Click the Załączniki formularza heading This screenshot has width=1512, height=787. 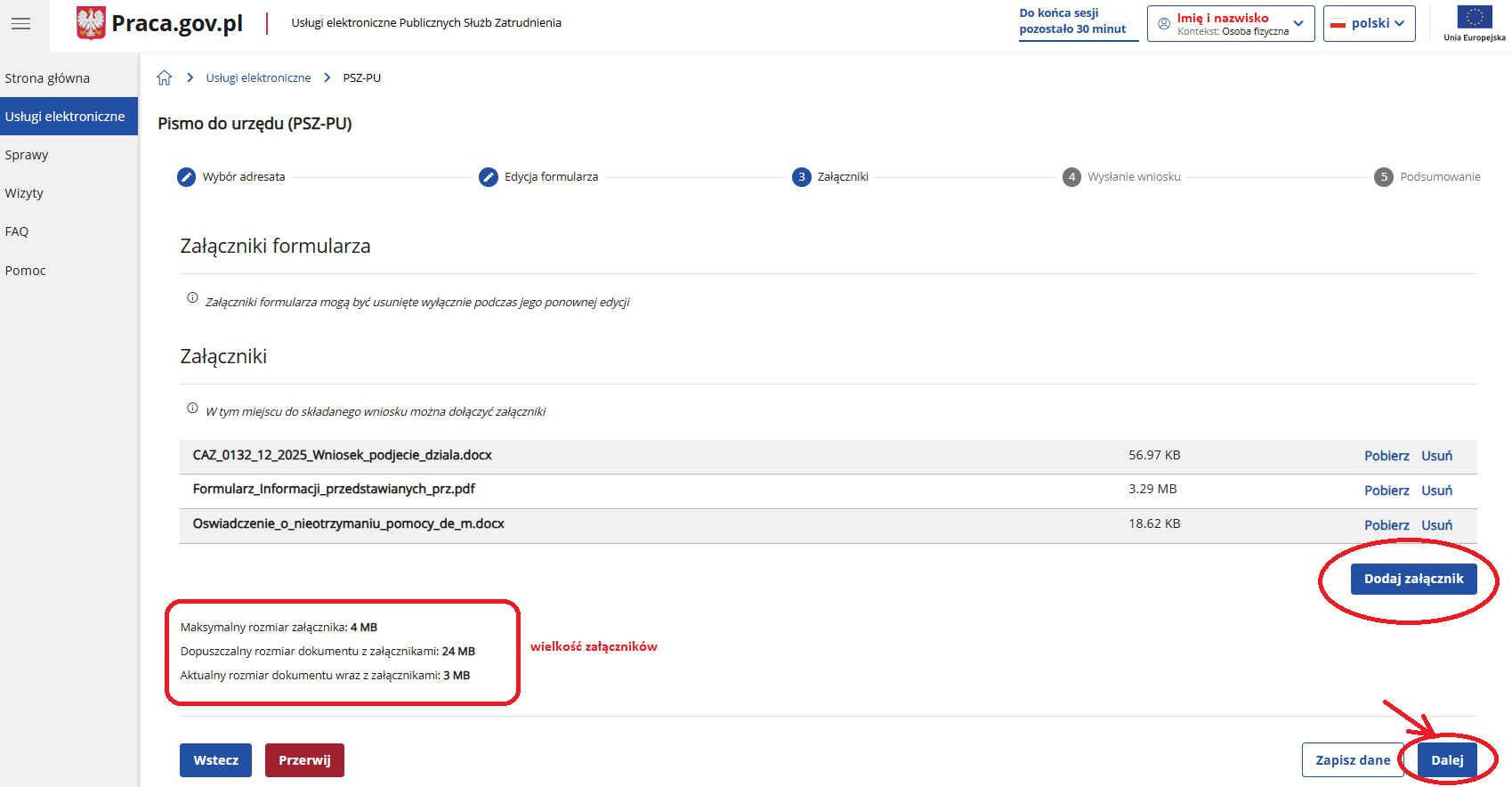click(275, 246)
